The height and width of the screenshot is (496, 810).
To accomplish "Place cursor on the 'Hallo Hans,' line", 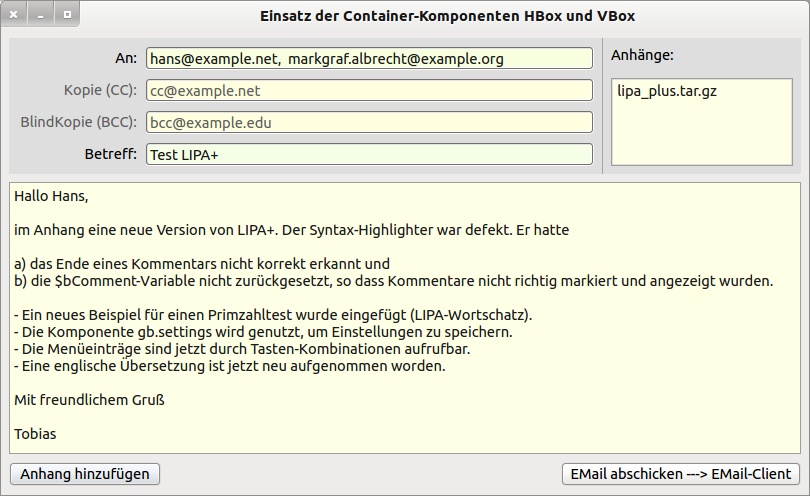I will click(x=59, y=196).
